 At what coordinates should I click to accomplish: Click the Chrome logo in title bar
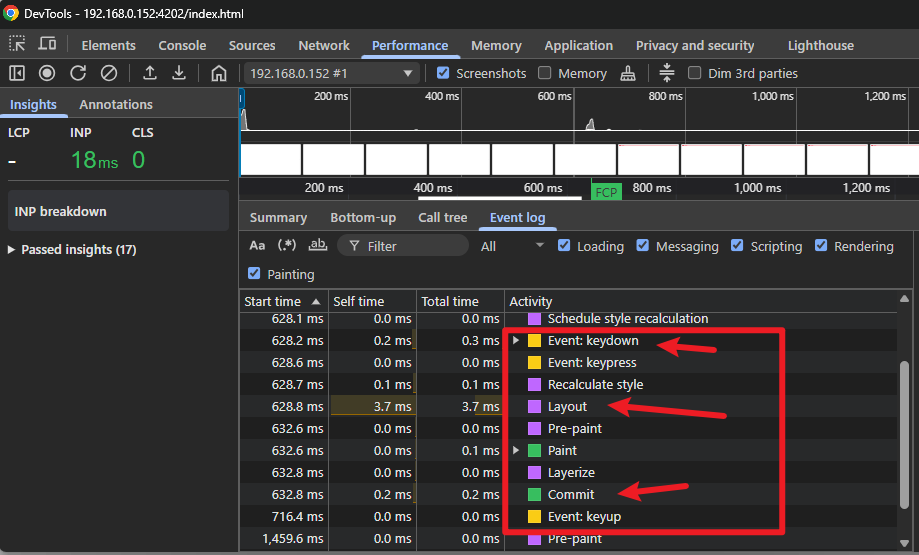tap(11, 13)
